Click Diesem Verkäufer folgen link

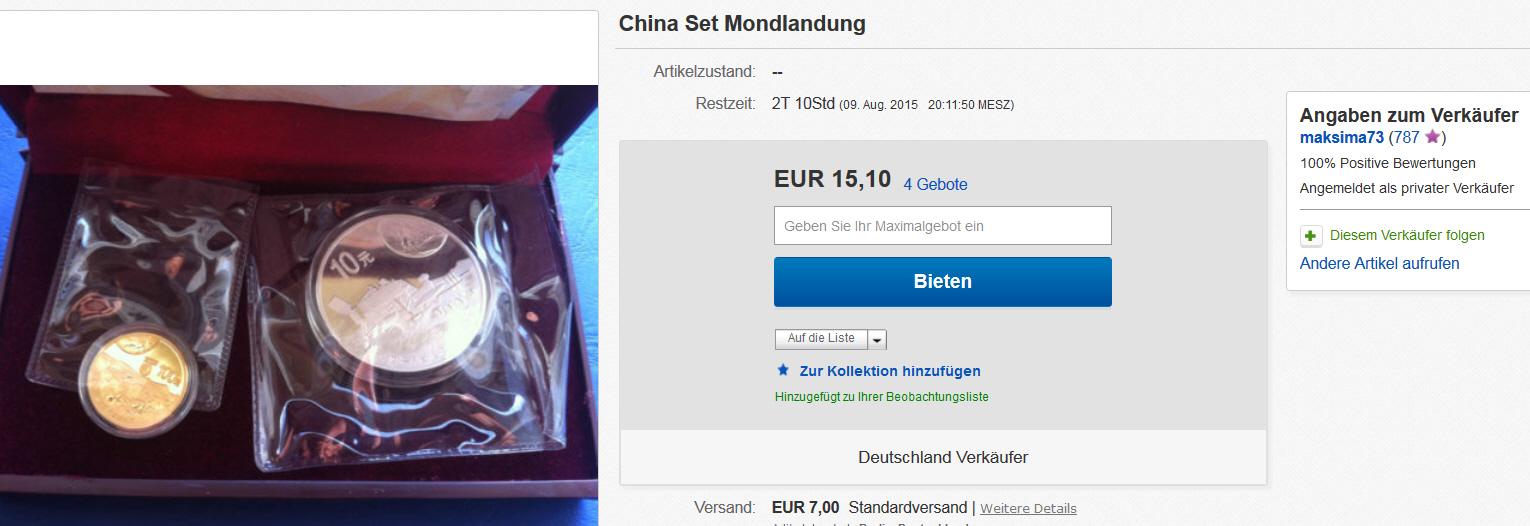1407,236
